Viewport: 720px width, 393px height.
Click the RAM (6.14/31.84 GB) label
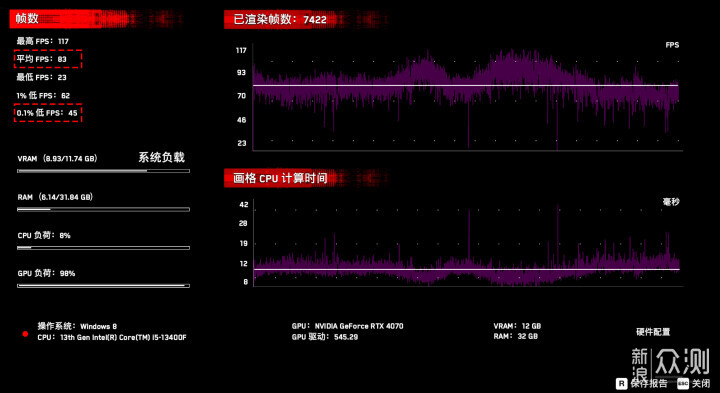coord(55,197)
